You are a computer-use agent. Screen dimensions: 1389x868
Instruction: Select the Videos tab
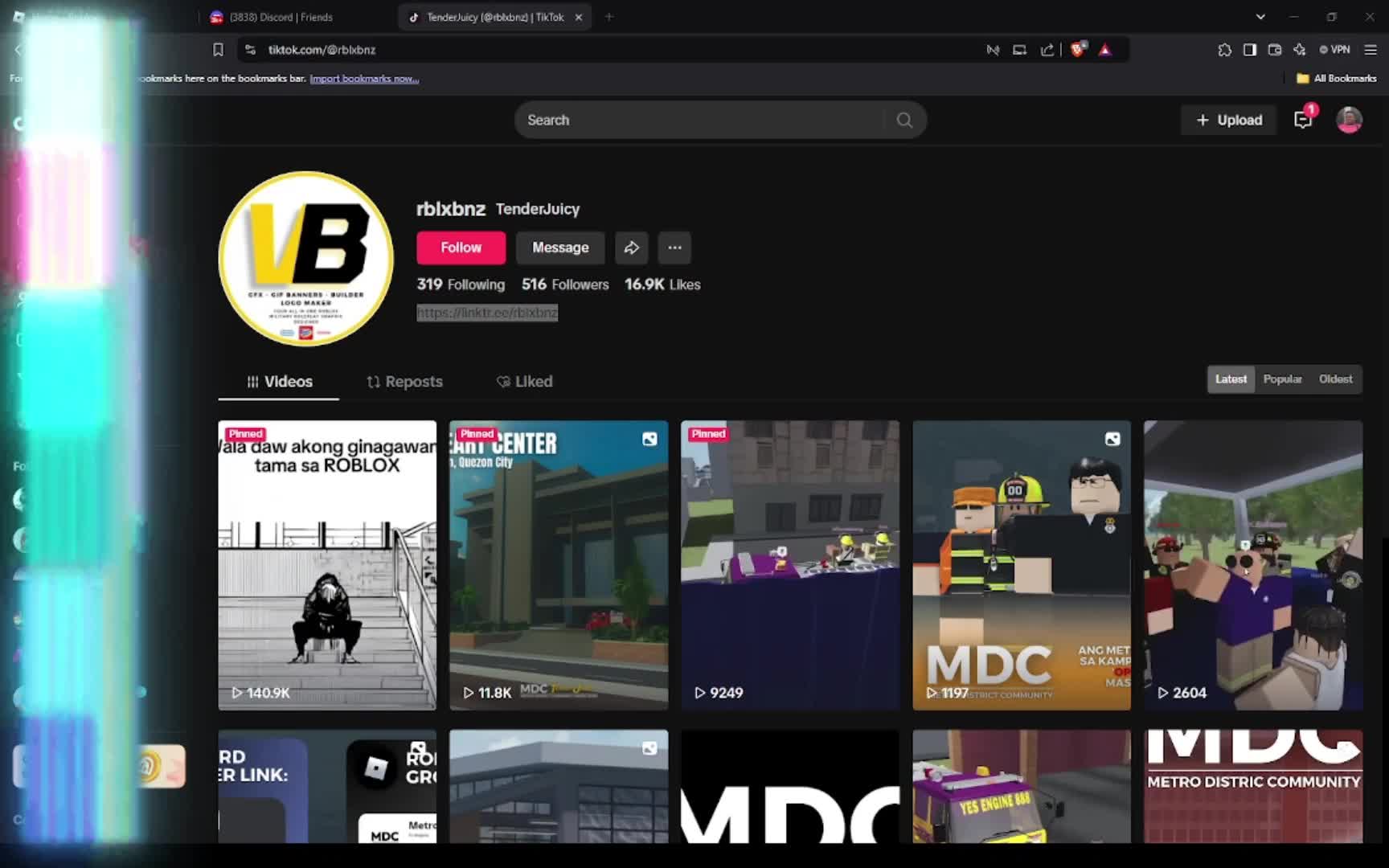click(x=279, y=382)
